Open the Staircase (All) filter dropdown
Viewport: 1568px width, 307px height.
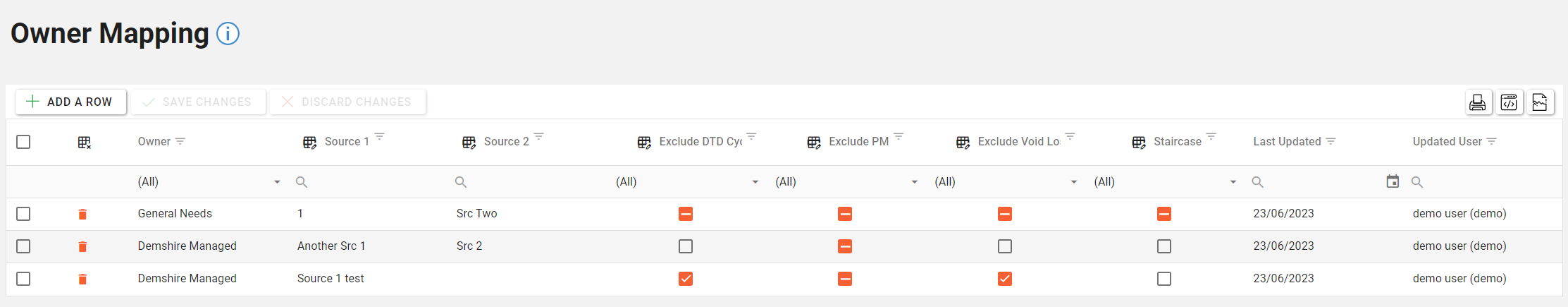pos(1233,182)
